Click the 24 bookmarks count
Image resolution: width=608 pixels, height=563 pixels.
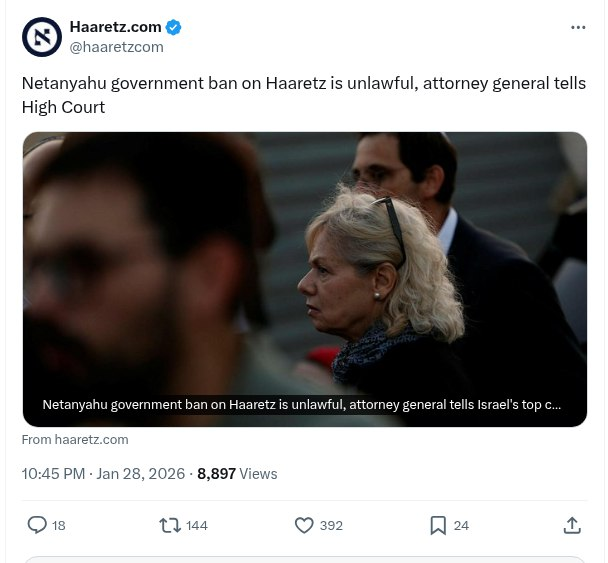[x=461, y=526]
